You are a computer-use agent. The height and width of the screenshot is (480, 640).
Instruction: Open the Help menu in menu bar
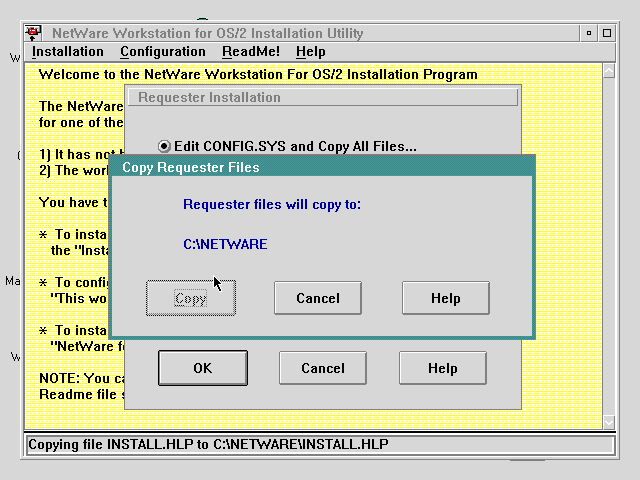(x=311, y=52)
